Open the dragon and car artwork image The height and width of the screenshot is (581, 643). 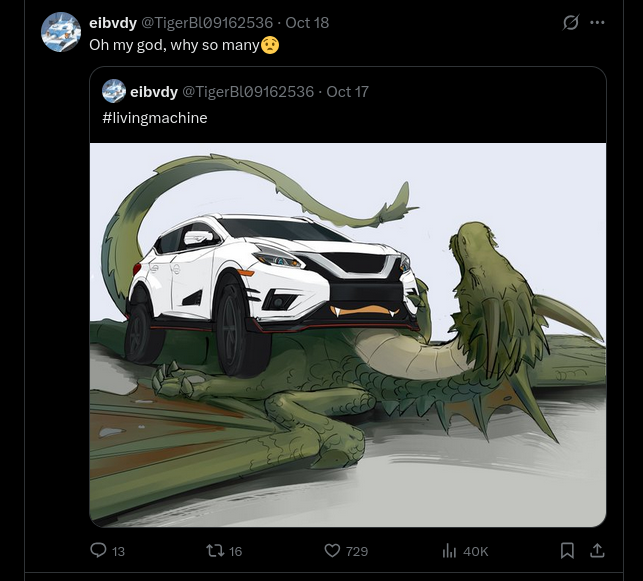point(348,334)
